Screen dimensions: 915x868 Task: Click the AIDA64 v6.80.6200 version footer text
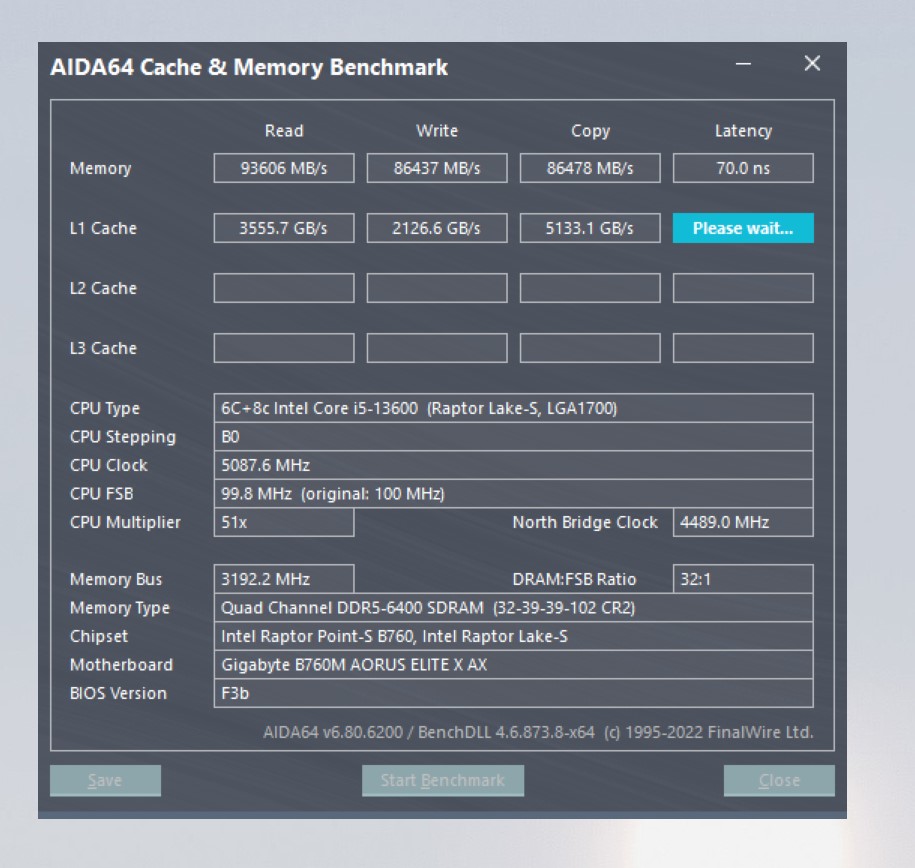(x=537, y=732)
